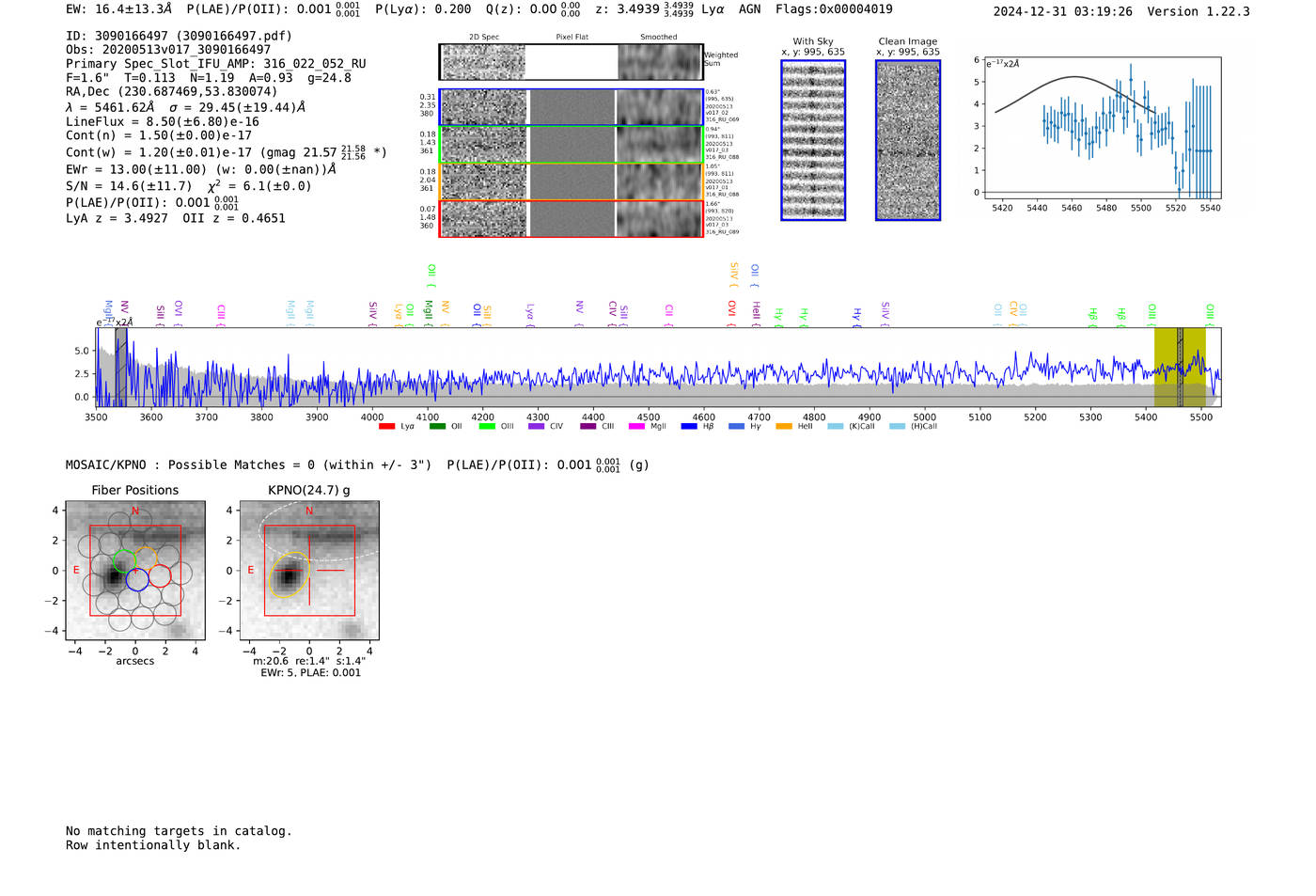Click the orange HeII legend swatch

coord(784,427)
